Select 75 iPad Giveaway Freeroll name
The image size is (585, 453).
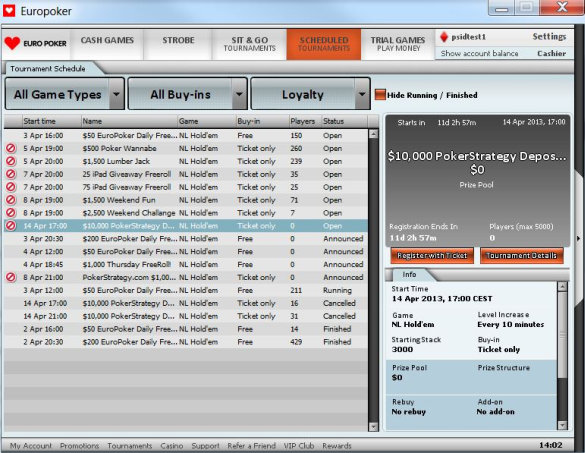point(127,187)
